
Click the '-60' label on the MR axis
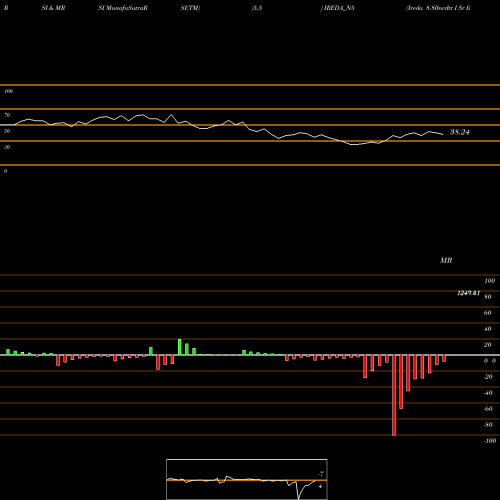point(488,409)
